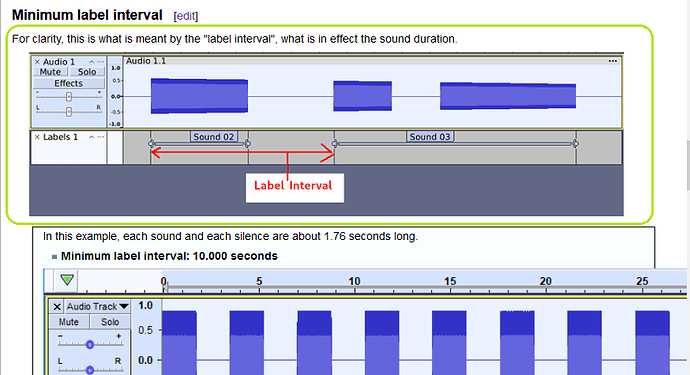Click the first waveform clip in Audio 1.1
The width and height of the screenshot is (690, 375).
coord(199,96)
